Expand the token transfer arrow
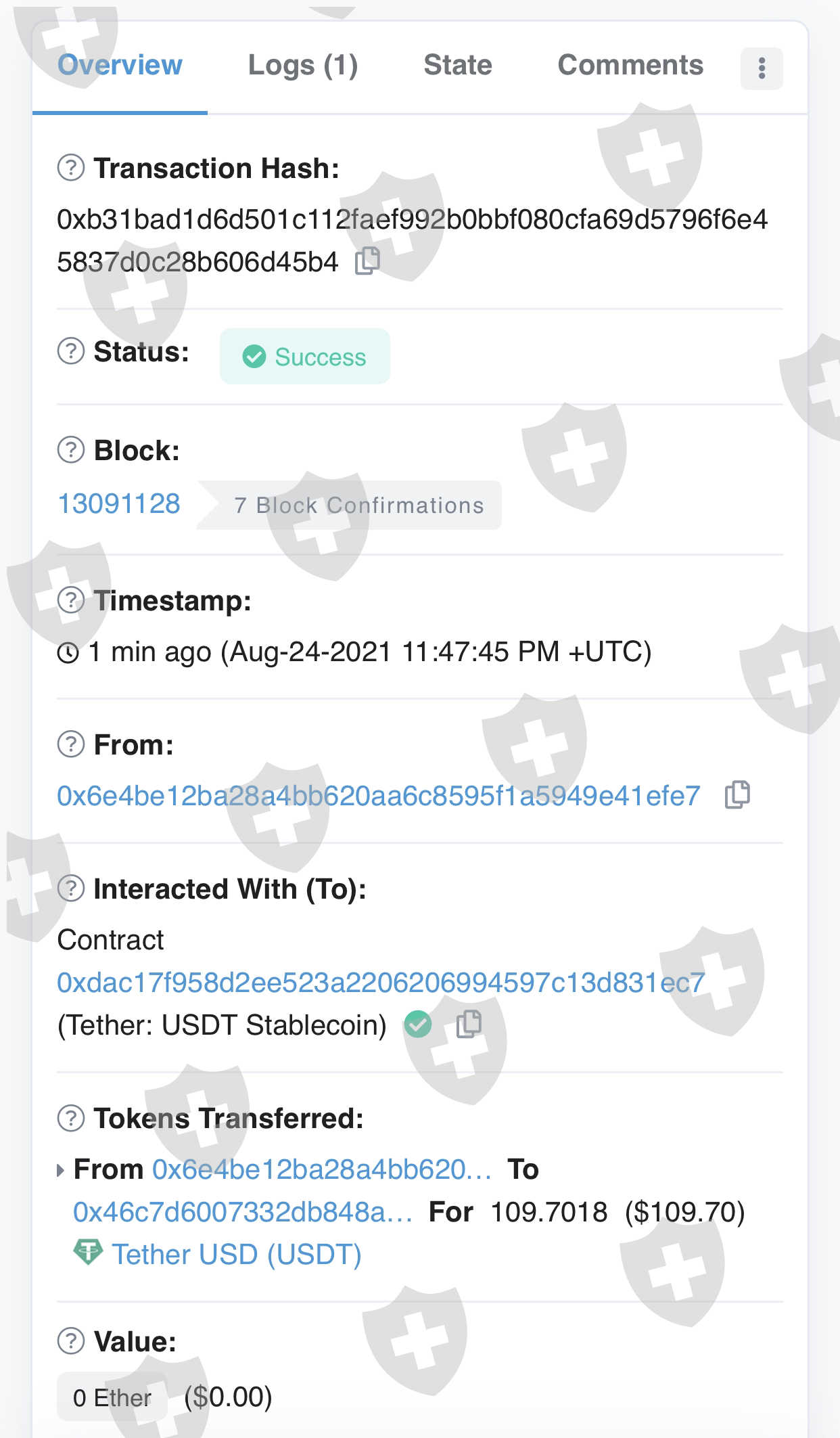The height and width of the screenshot is (1438, 840). pos(61,1170)
